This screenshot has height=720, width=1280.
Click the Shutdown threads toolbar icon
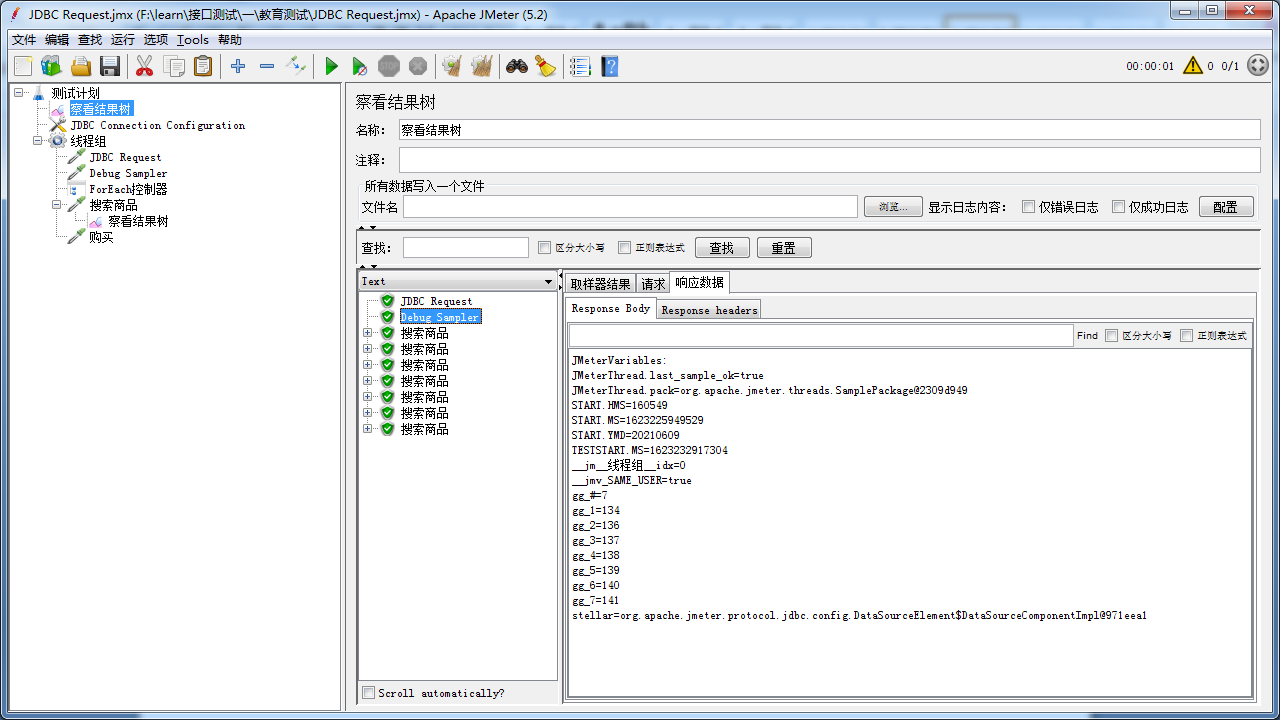[x=418, y=66]
